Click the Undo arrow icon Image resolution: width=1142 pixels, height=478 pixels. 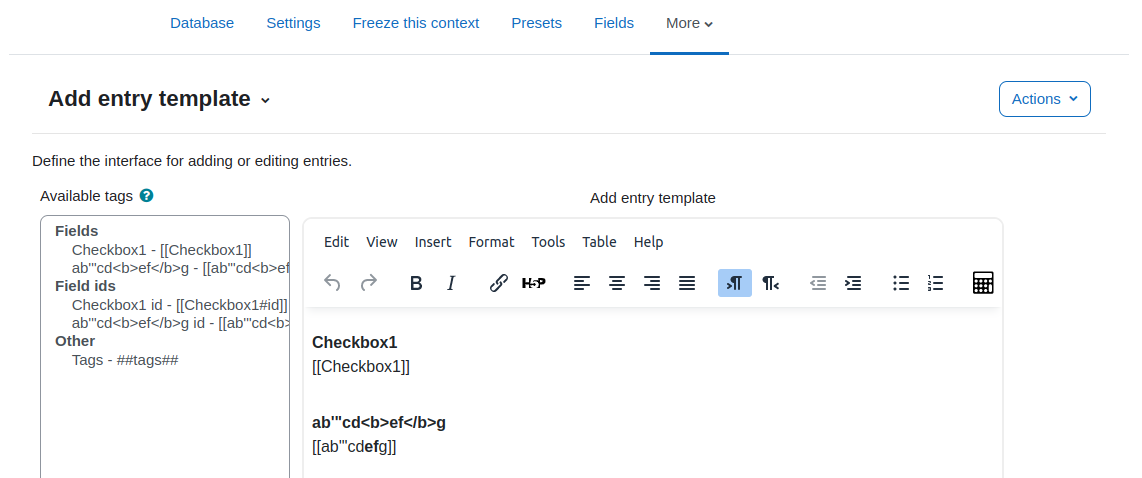(x=332, y=283)
